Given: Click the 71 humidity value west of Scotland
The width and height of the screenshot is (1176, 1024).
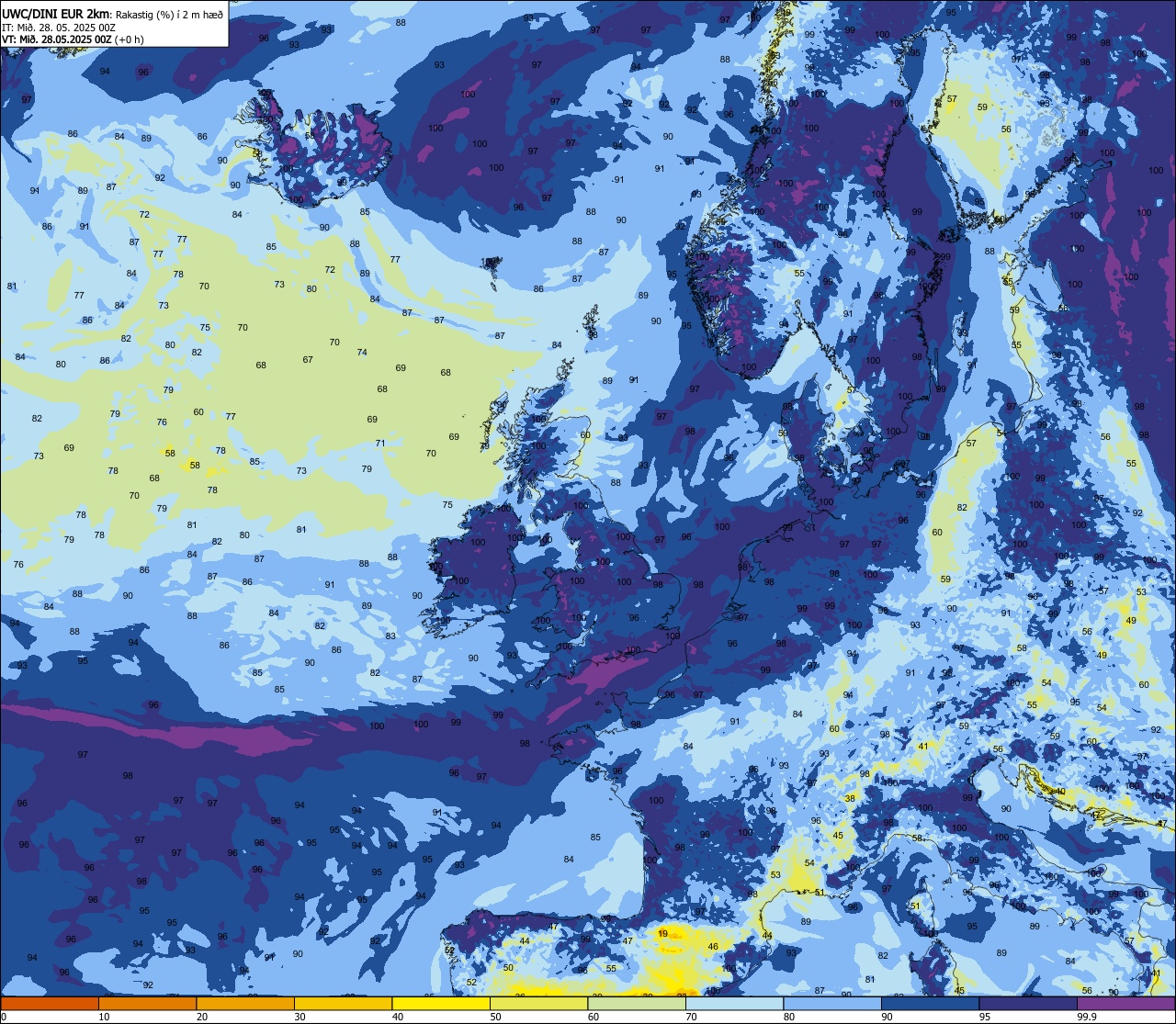Looking at the screenshot, I should pos(380,444).
